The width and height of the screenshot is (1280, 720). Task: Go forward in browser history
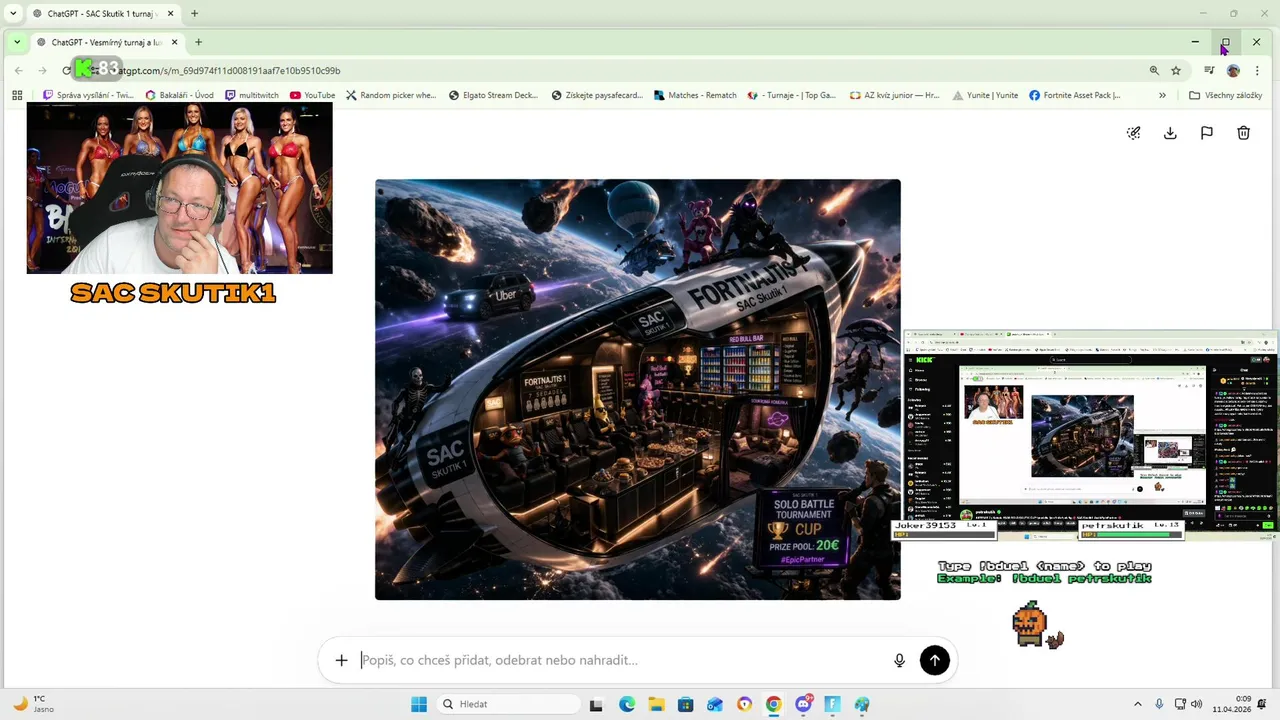point(42,70)
